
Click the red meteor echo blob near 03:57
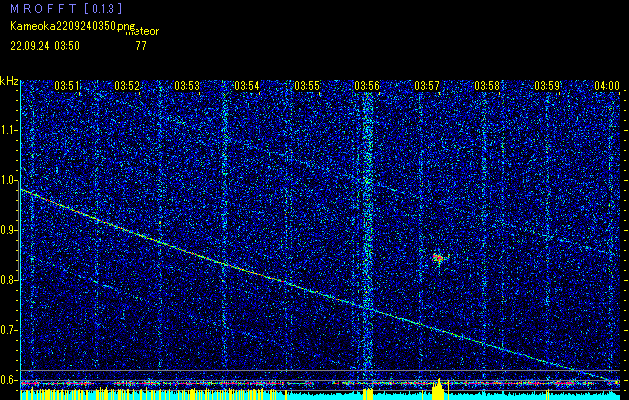(x=438, y=258)
